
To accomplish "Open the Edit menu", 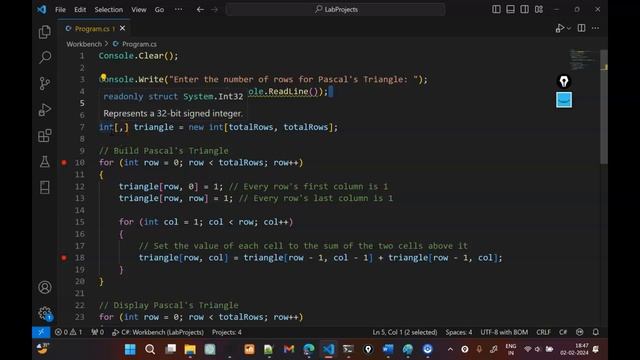I will (x=80, y=9).
